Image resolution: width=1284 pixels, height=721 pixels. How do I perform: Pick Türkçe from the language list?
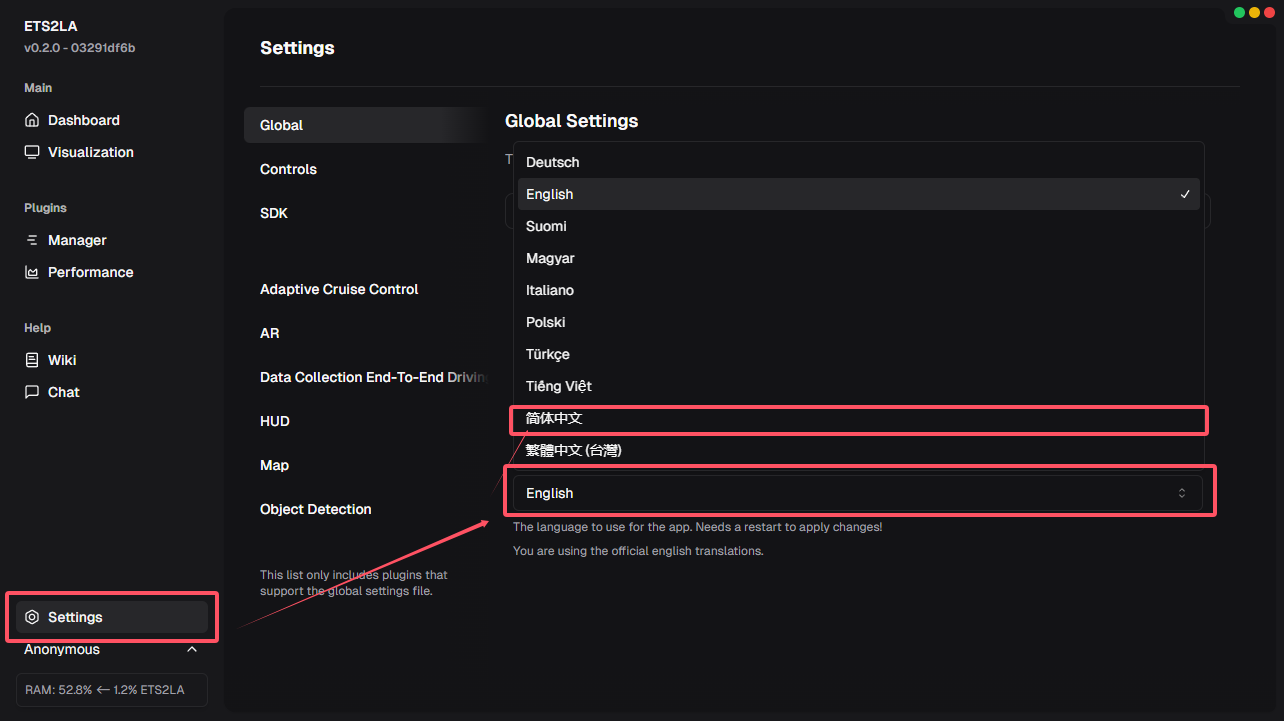tap(858, 354)
